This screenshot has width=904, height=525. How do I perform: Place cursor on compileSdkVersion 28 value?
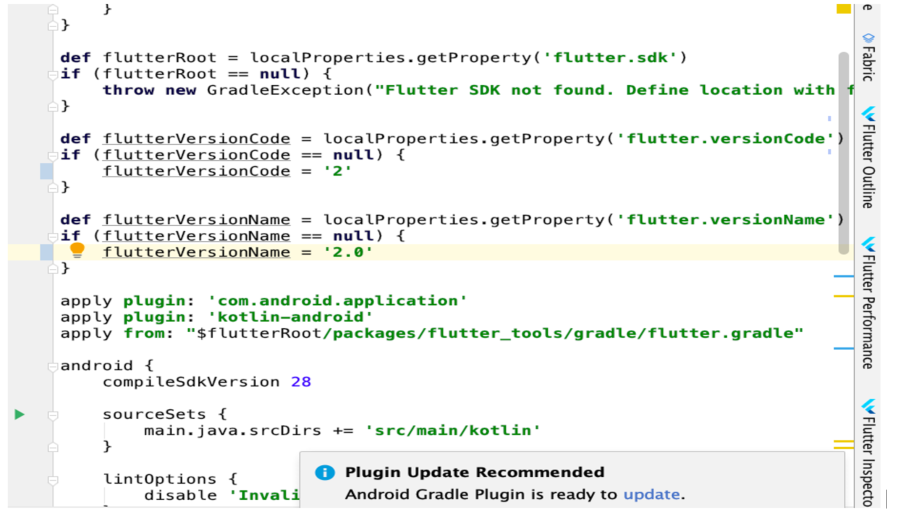301,382
